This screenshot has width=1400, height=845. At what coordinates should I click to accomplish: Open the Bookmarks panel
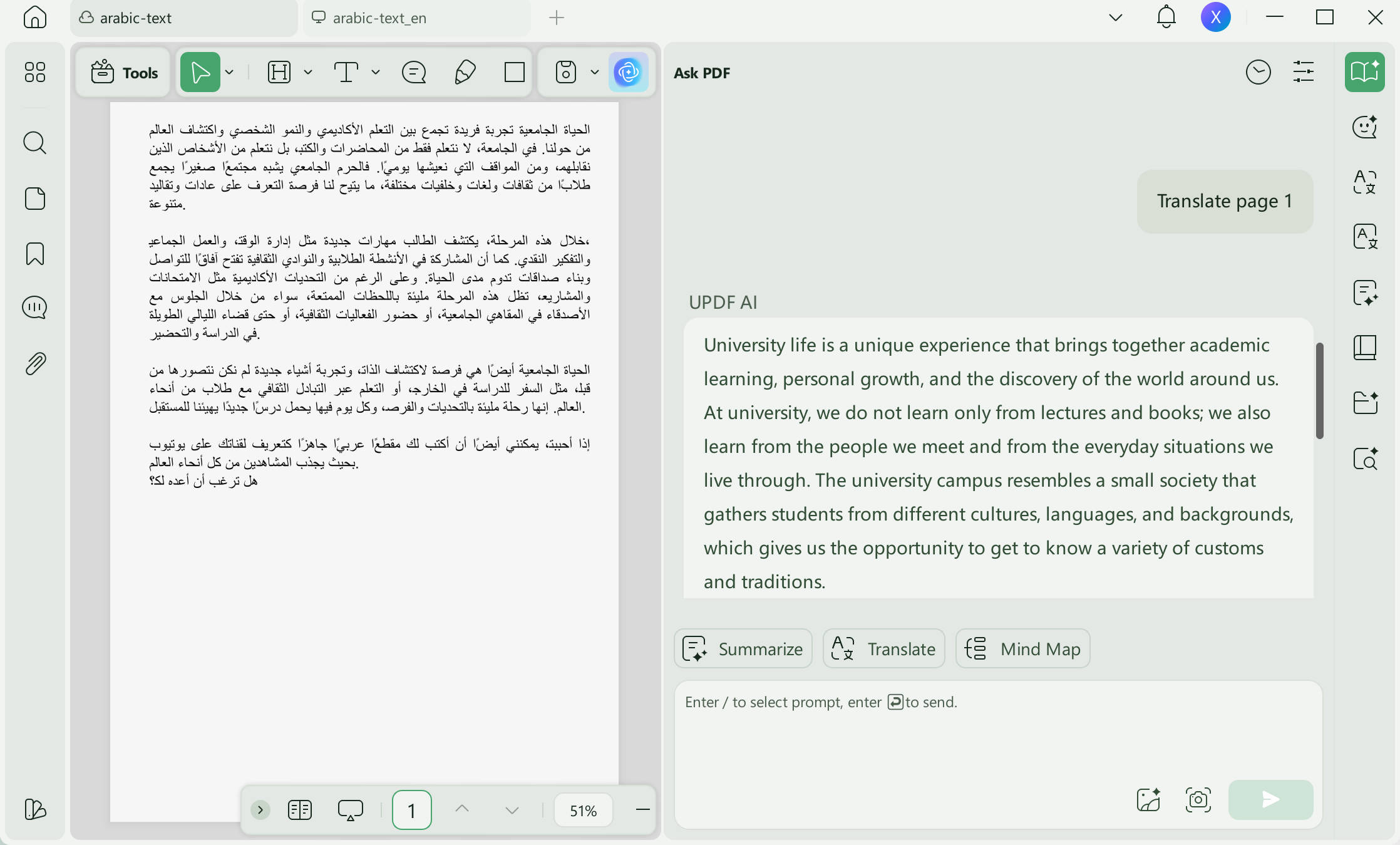[34, 254]
